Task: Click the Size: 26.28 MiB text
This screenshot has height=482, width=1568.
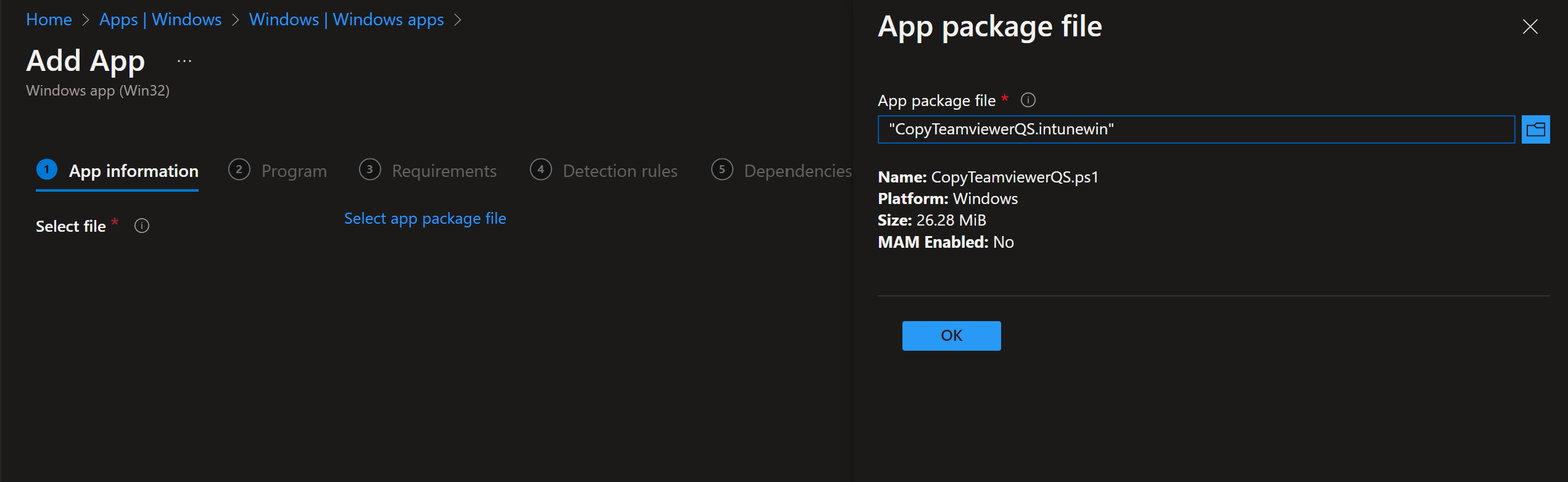Action: pyautogui.click(x=932, y=221)
